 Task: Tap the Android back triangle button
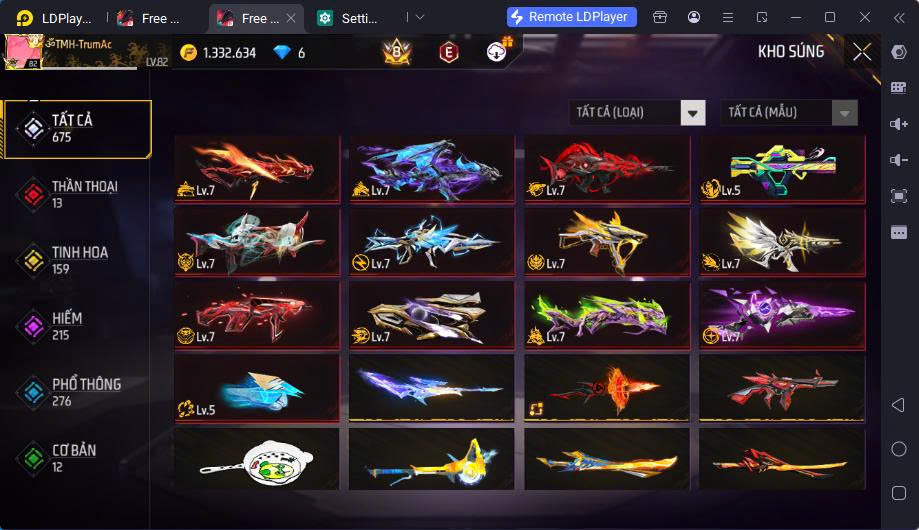point(898,405)
